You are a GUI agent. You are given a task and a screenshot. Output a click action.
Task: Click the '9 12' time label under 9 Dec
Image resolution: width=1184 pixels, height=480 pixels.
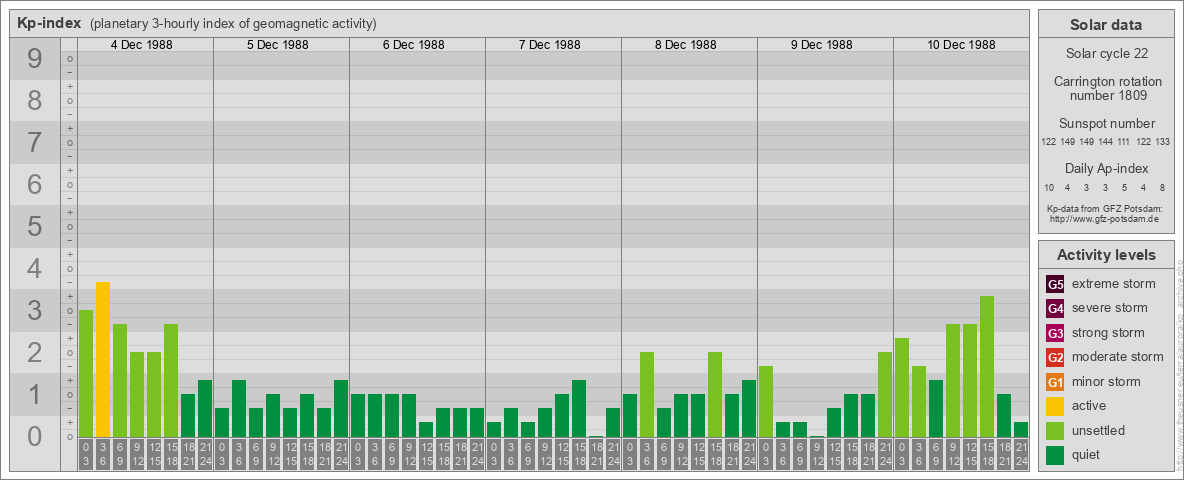pos(817,454)
